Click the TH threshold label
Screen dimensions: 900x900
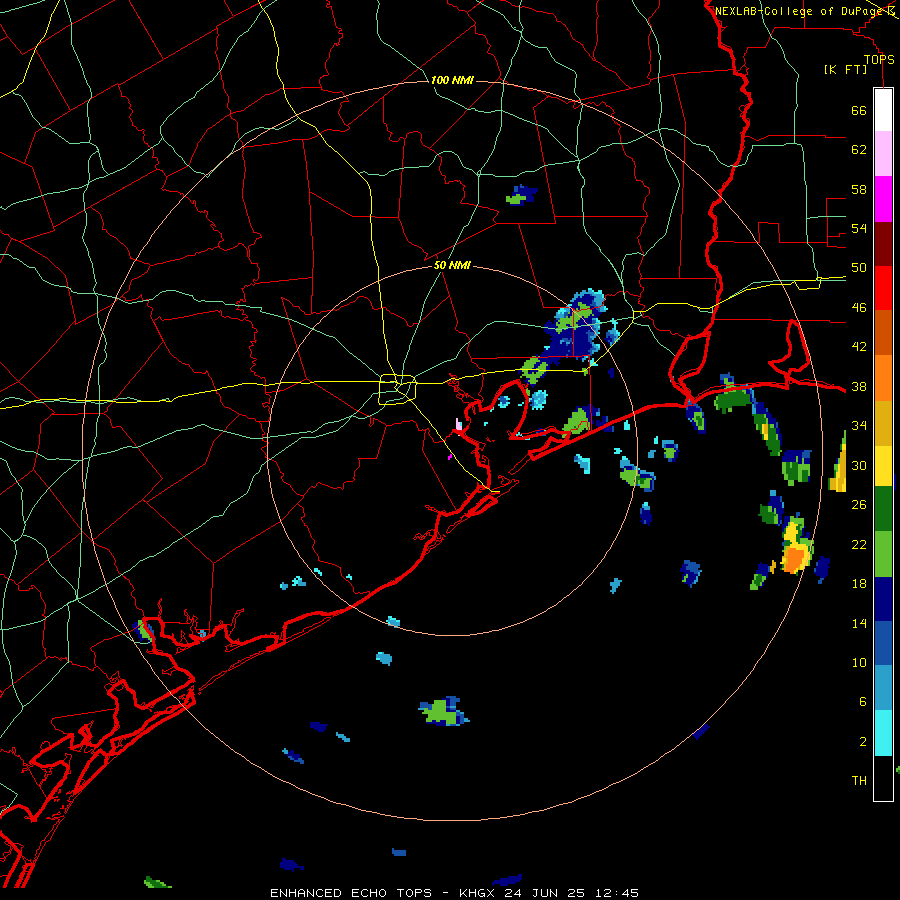(x=859, y=781)
